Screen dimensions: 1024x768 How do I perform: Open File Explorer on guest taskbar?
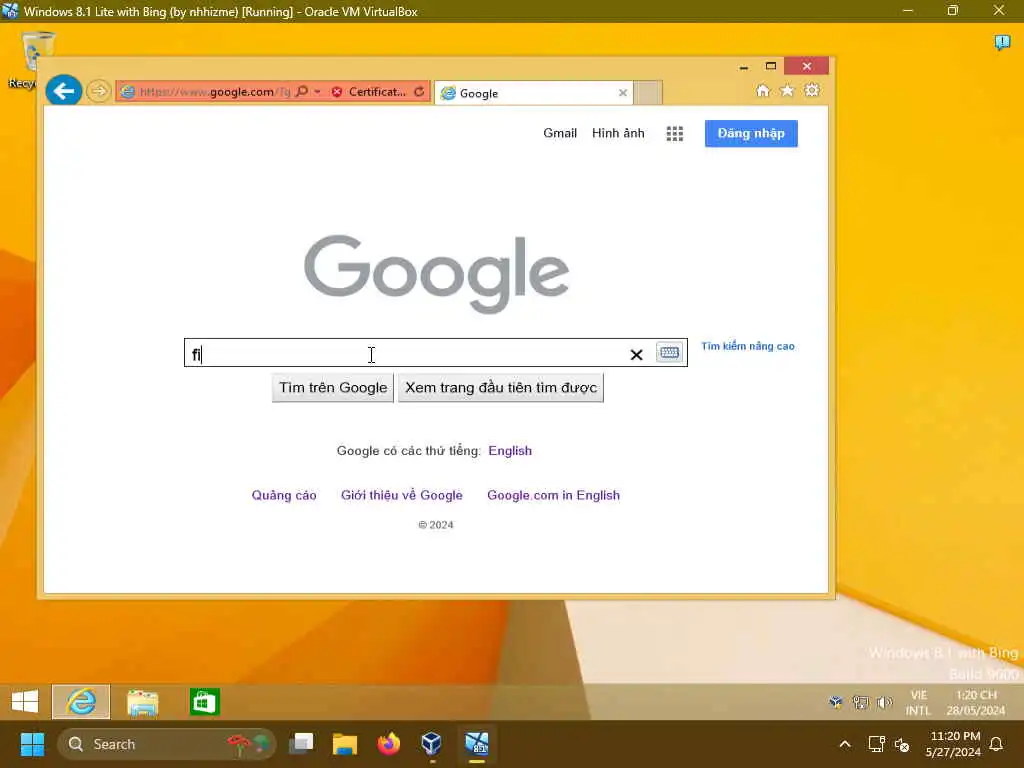[142, 703]
